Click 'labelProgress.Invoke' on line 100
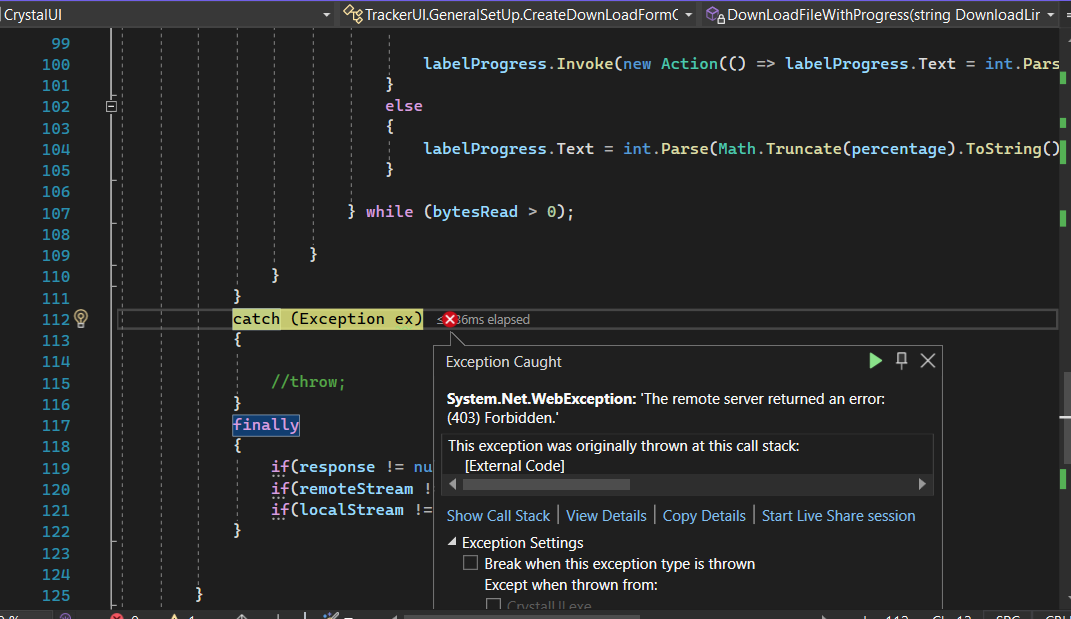The image size is (1071, 619). click(x=518, y=64)
